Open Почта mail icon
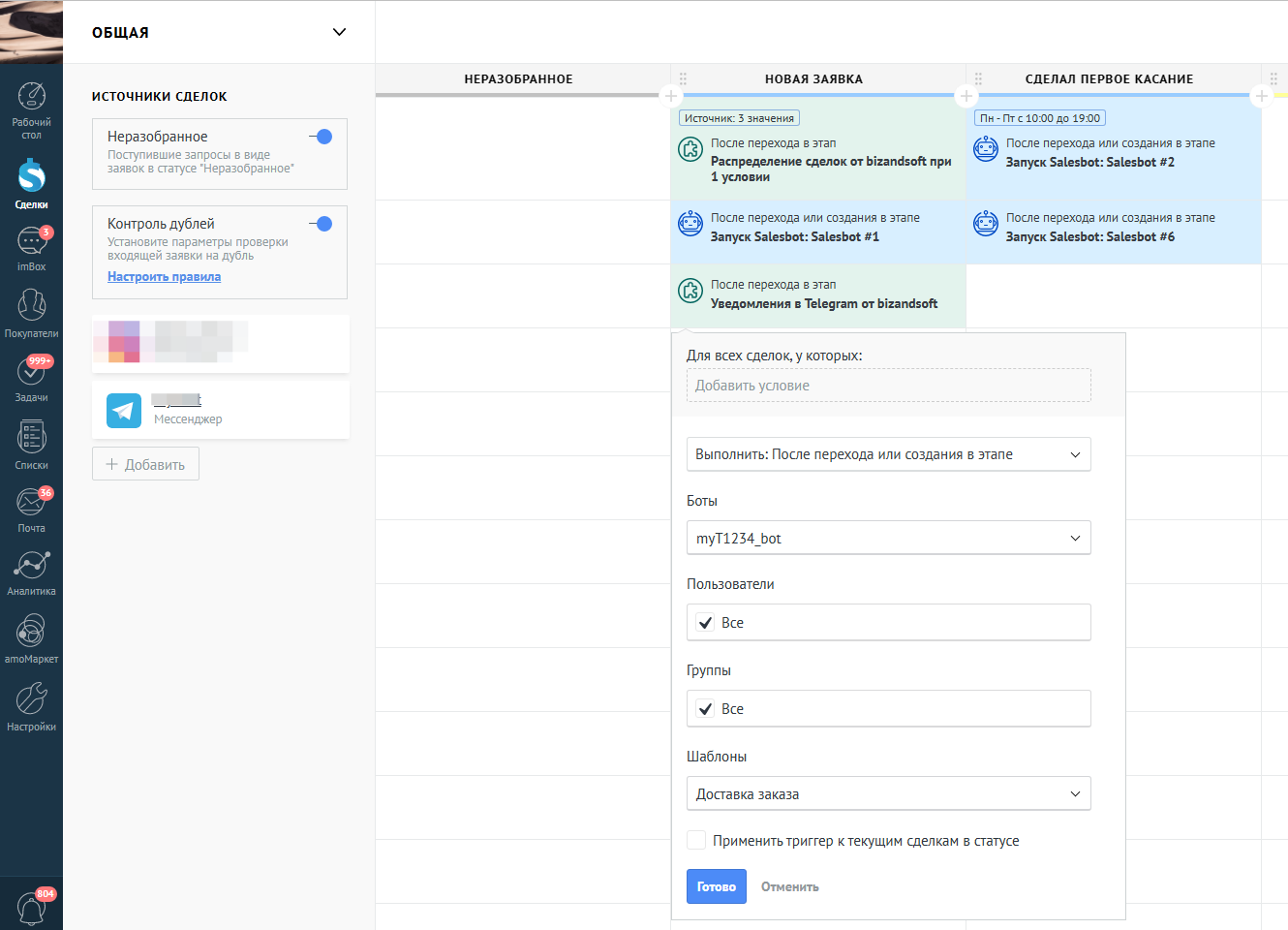 pos(31,502)
